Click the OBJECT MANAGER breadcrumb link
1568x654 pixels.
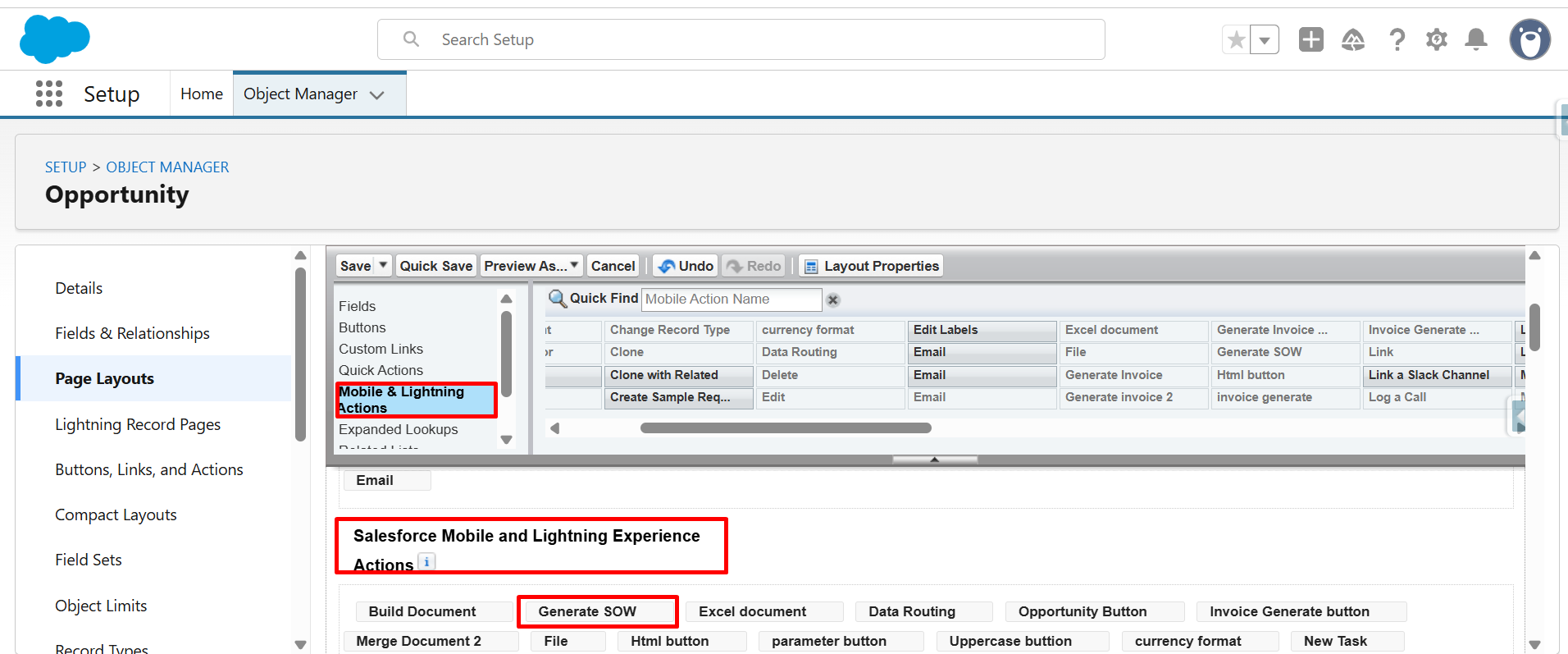tap(167, 167)
